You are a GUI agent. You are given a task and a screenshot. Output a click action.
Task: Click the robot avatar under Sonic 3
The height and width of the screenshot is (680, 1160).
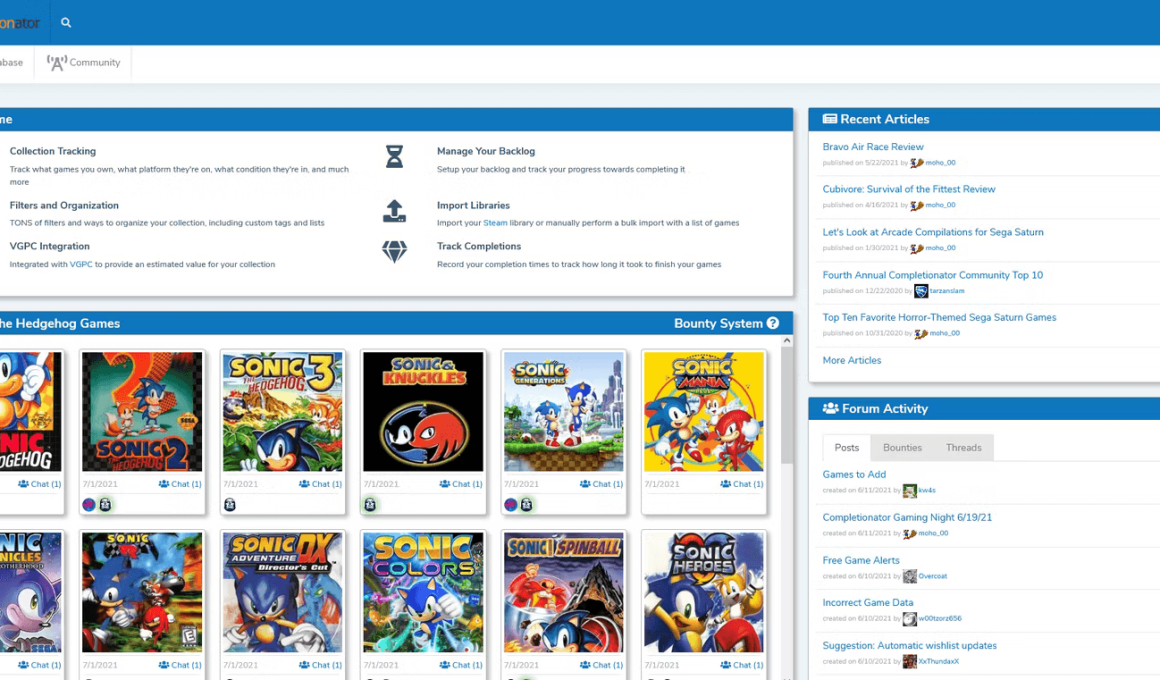[x=230, y=505]
